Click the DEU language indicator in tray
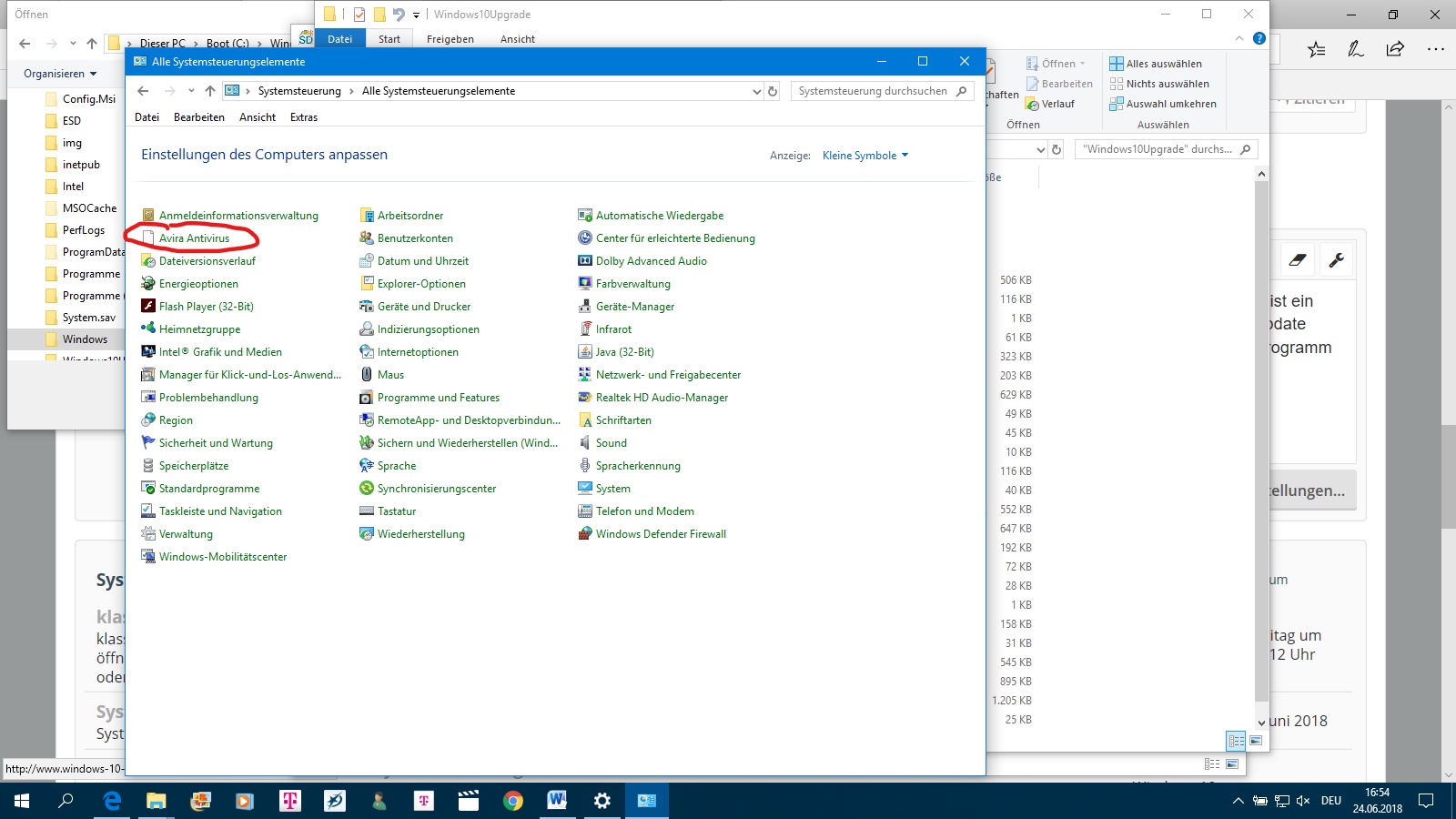The width and height of the screenshot is (1456, 819). [x=1331, y=801]
